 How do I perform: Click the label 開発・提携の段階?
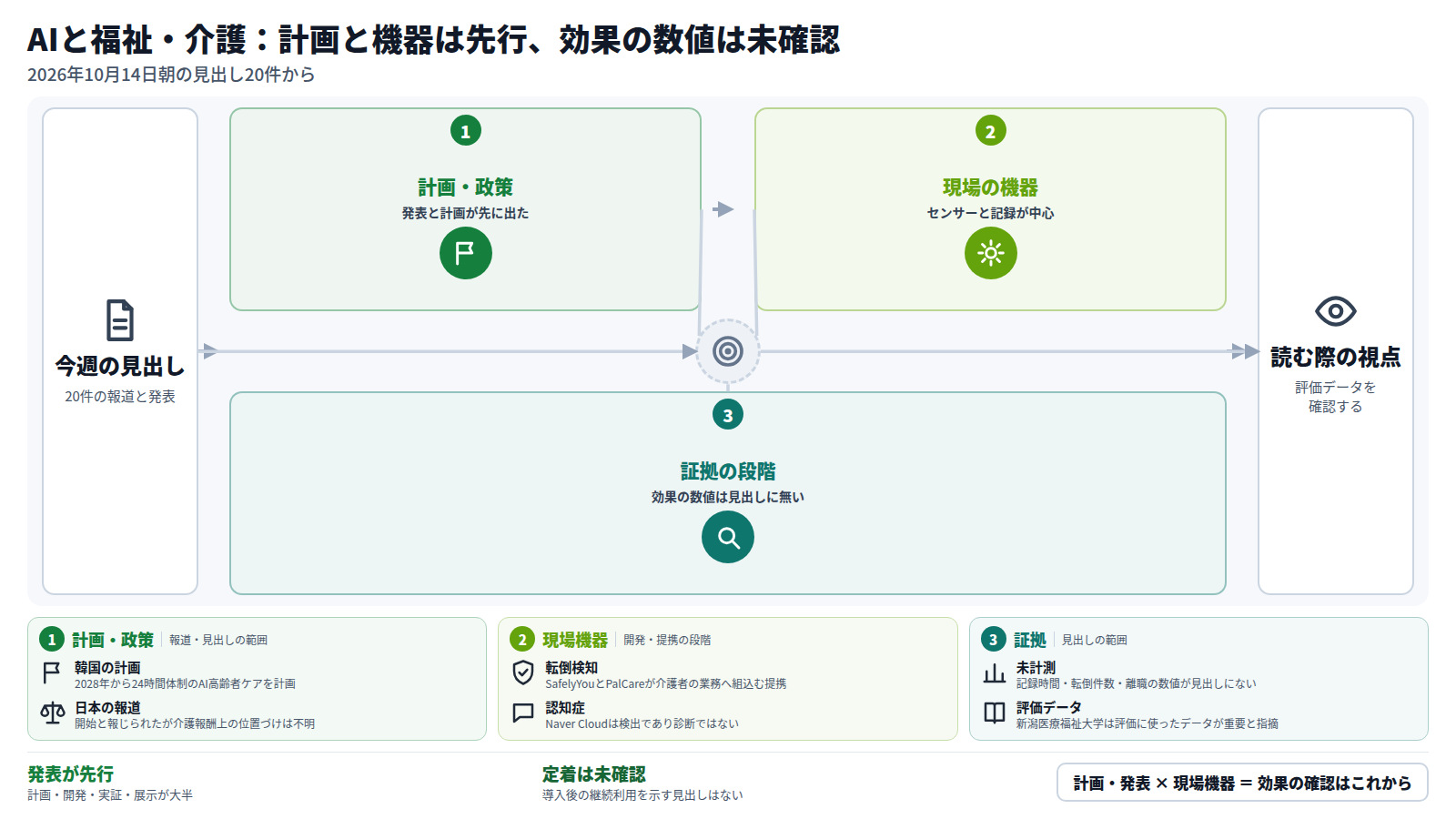tap(667, 640)
